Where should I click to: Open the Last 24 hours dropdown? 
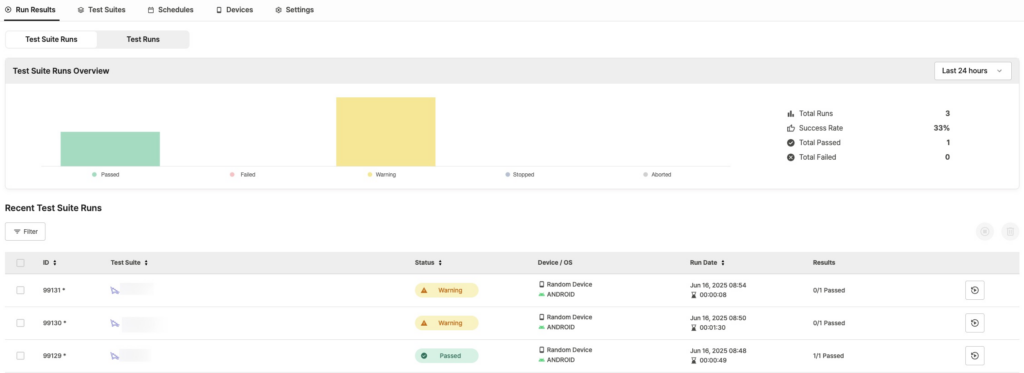(972, 71)
